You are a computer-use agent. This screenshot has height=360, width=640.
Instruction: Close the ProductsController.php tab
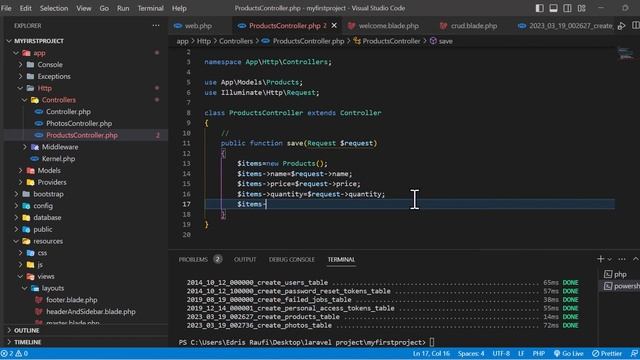coord(334,26)
